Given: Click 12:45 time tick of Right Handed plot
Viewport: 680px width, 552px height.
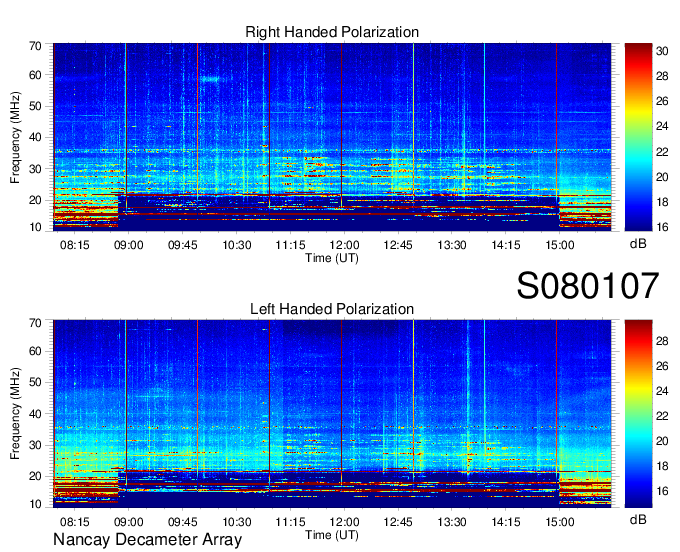Looking at the screenshot, I should pos(398,245).
